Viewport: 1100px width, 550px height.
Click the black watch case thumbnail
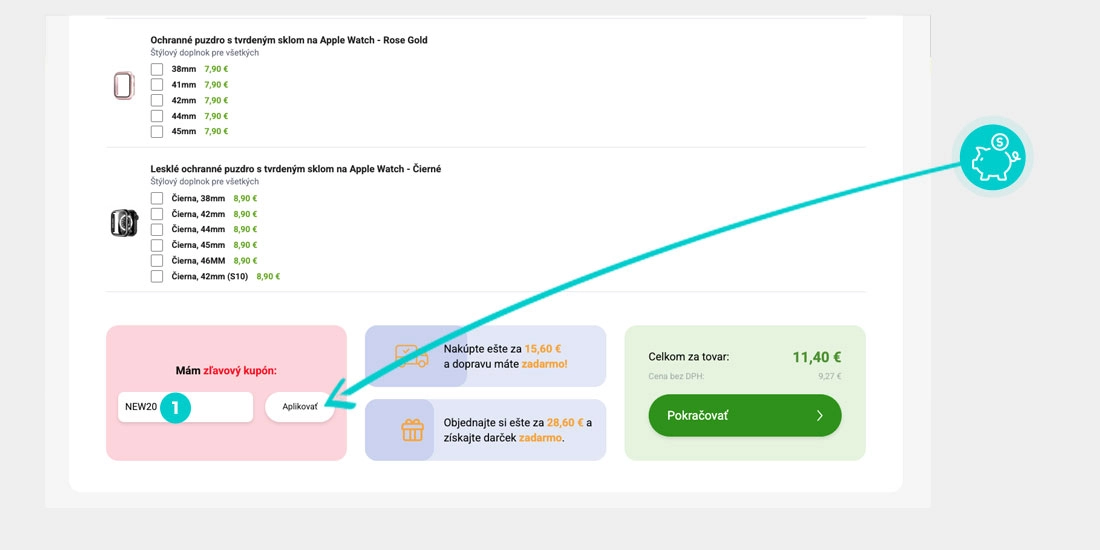tap(123, 222)
